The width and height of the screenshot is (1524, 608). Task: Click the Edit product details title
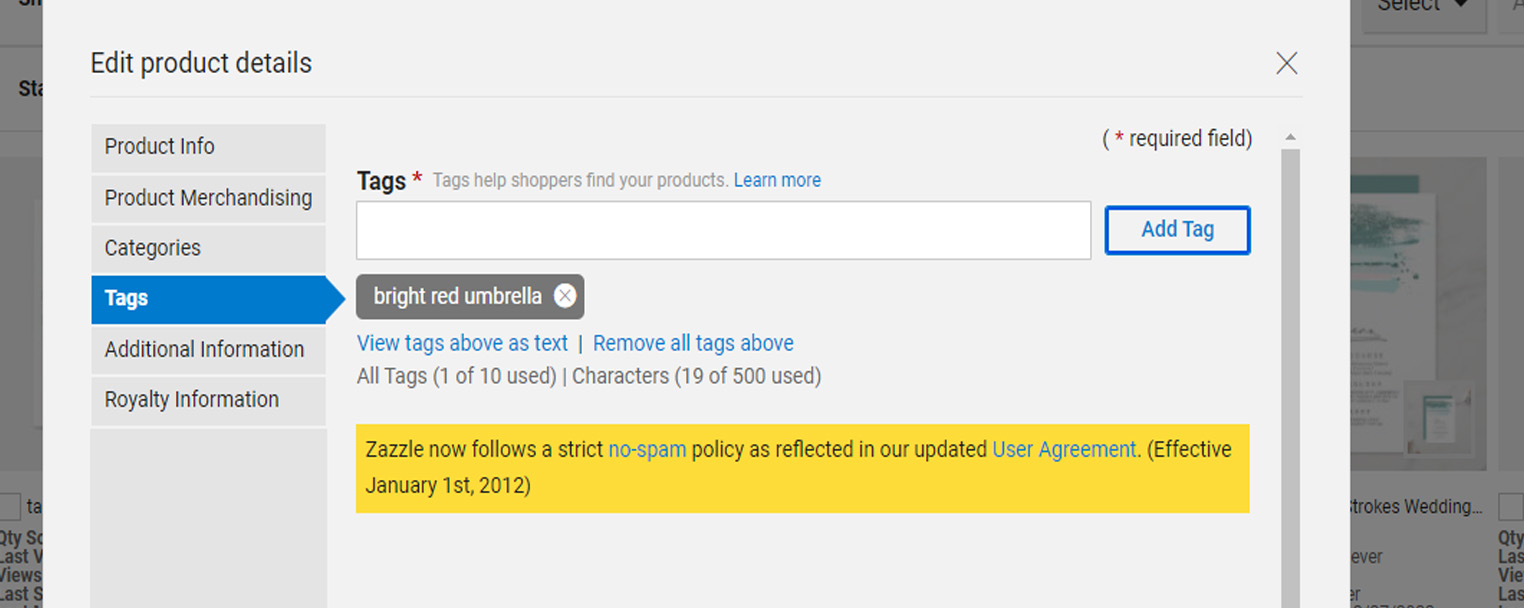201,63
